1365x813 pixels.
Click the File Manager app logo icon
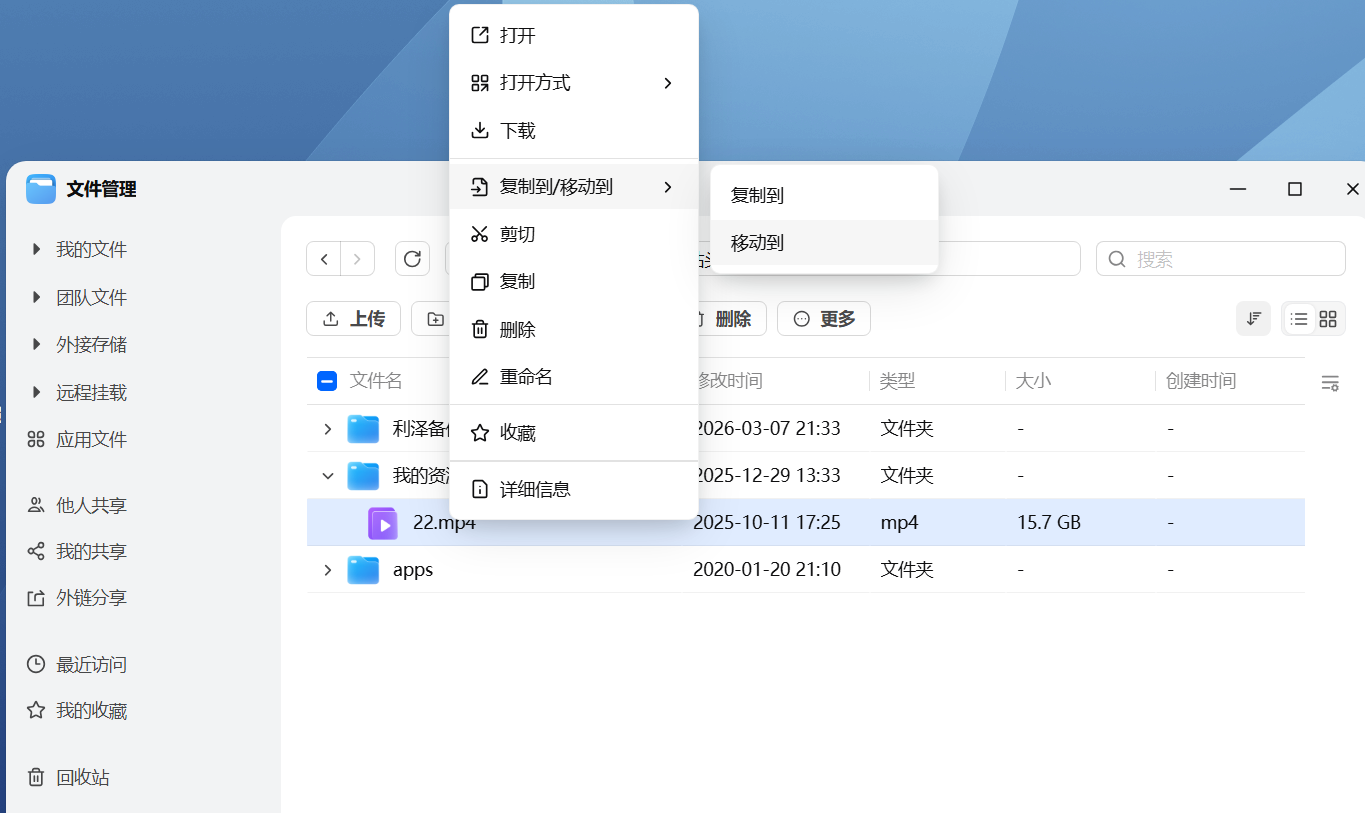pyautogui.click(x=41, y=189)
